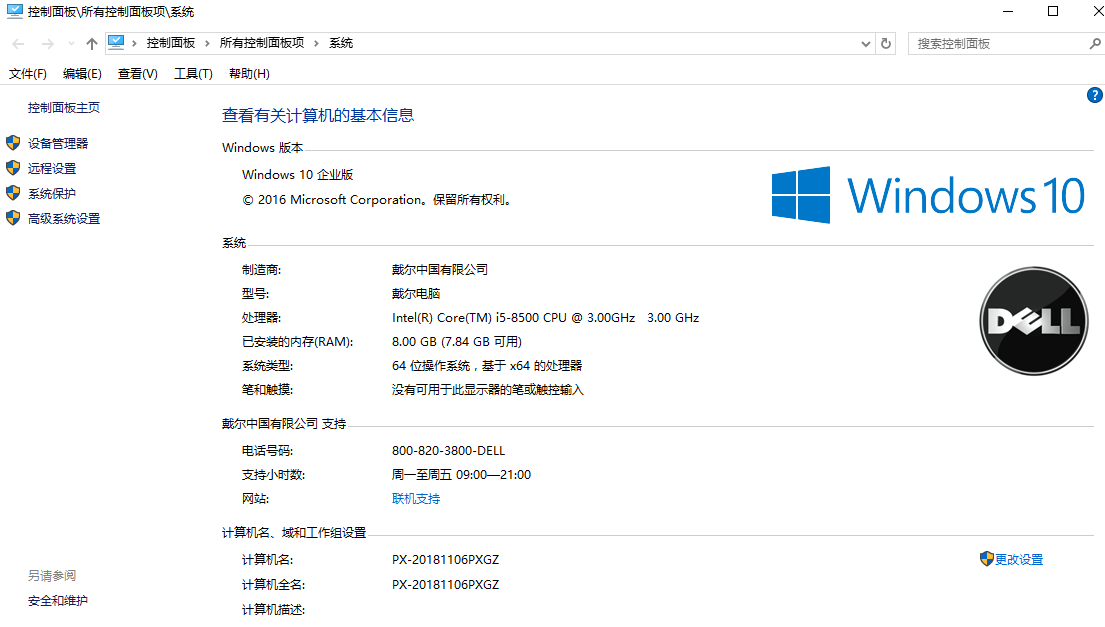Open help via the question mark icon
This screenshot has height=627, width=1105.
tap(1094, 95)
